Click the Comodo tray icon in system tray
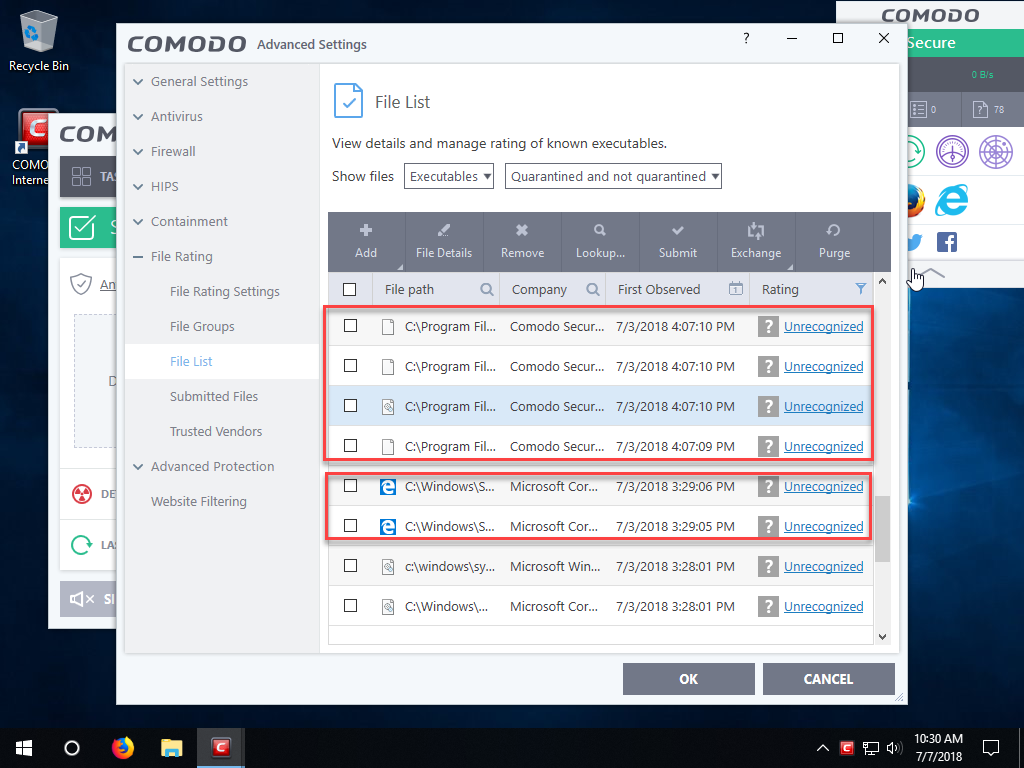The image size is (1024, 768). click(x=847, y=748)
